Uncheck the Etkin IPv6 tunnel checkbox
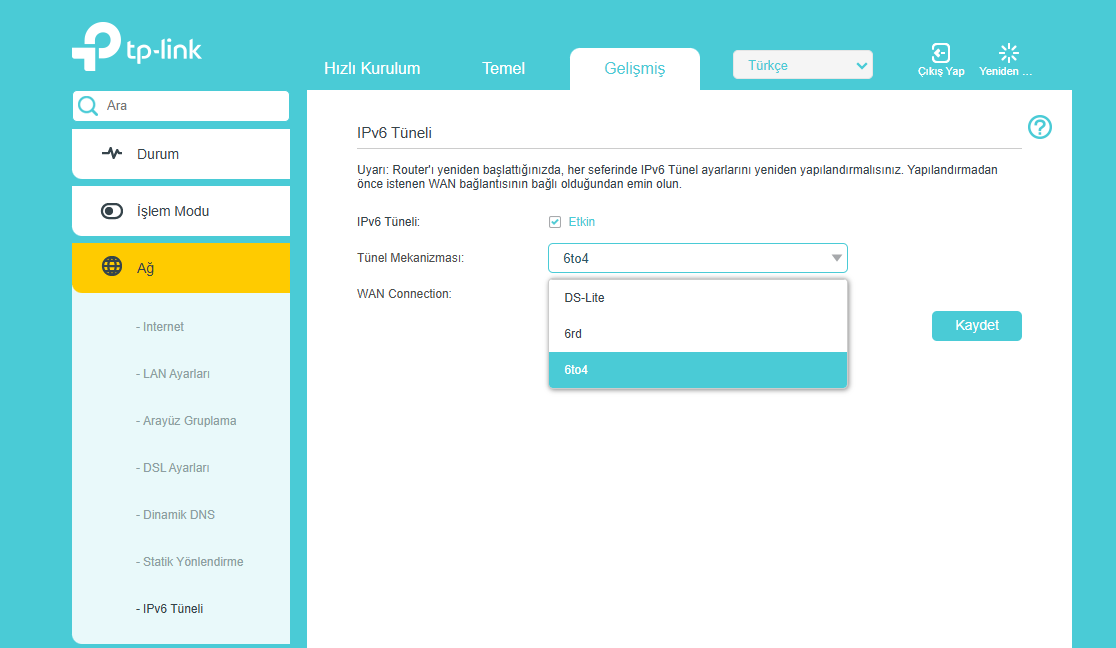This screenshot has height=648, width=1116. (x=555, y=222)
